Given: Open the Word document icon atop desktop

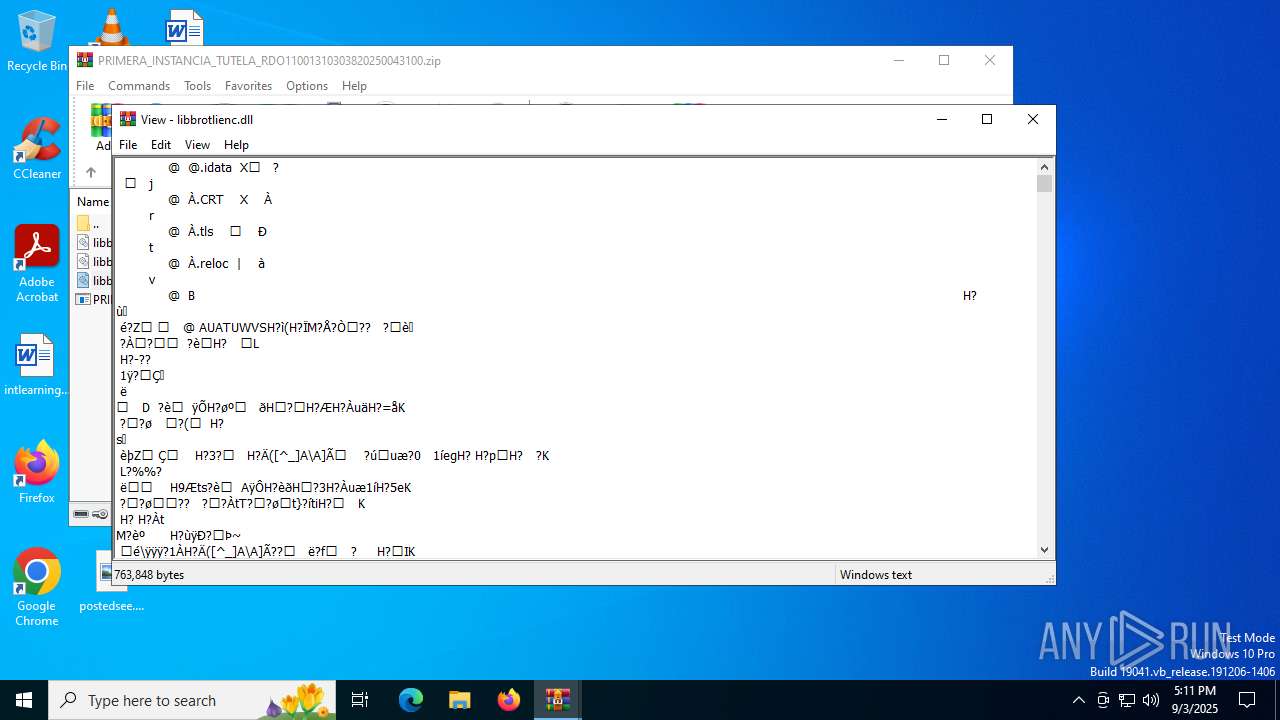Looking at the screenshot, I should 184,27.
